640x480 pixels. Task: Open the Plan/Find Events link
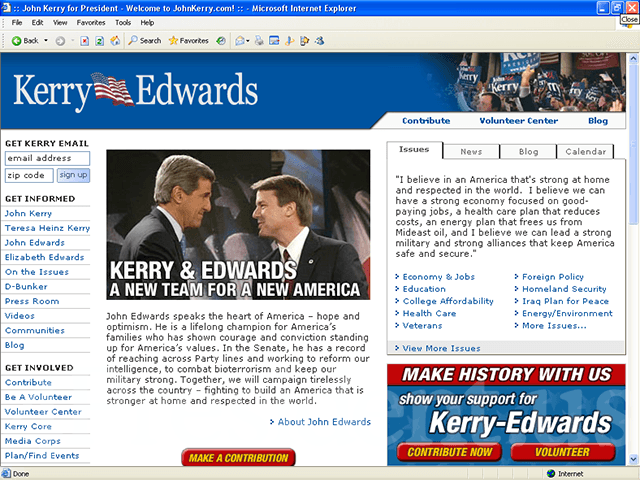pyautogui.click(x=42, y=456)
